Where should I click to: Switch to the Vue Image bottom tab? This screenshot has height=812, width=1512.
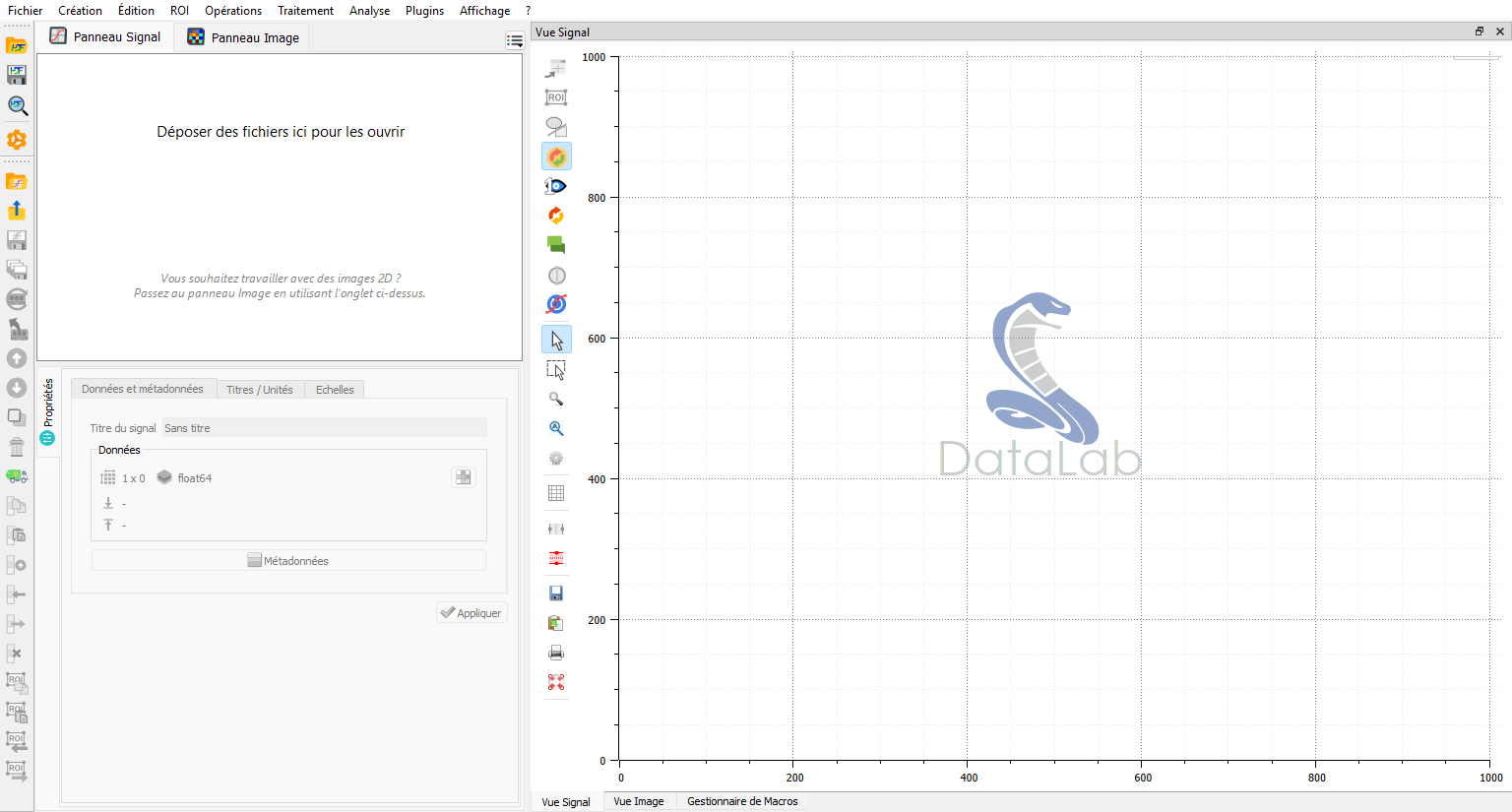pos(639,801)
